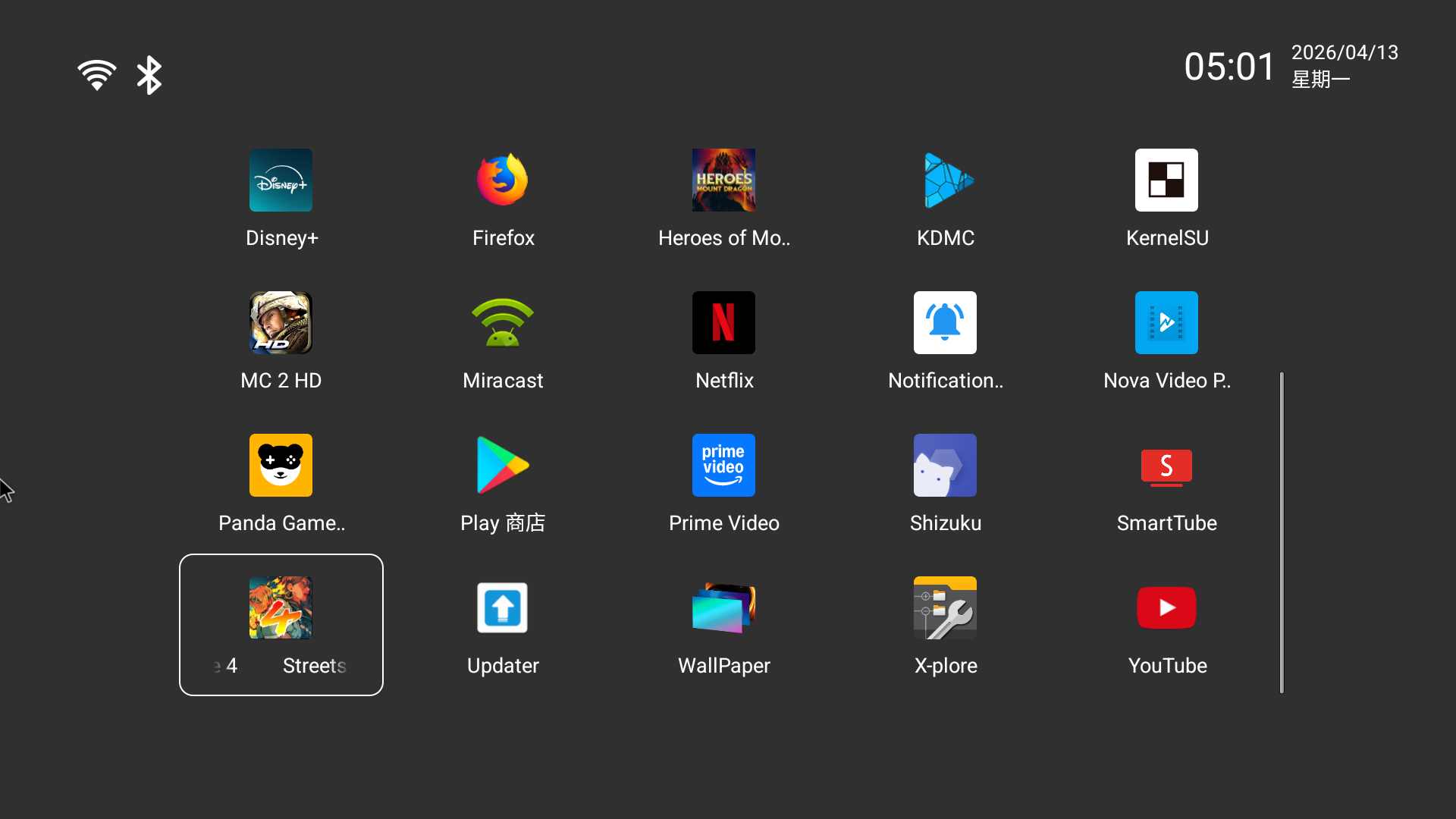
Task: Select the "Prime Video" label
Action: click(724, 523)
